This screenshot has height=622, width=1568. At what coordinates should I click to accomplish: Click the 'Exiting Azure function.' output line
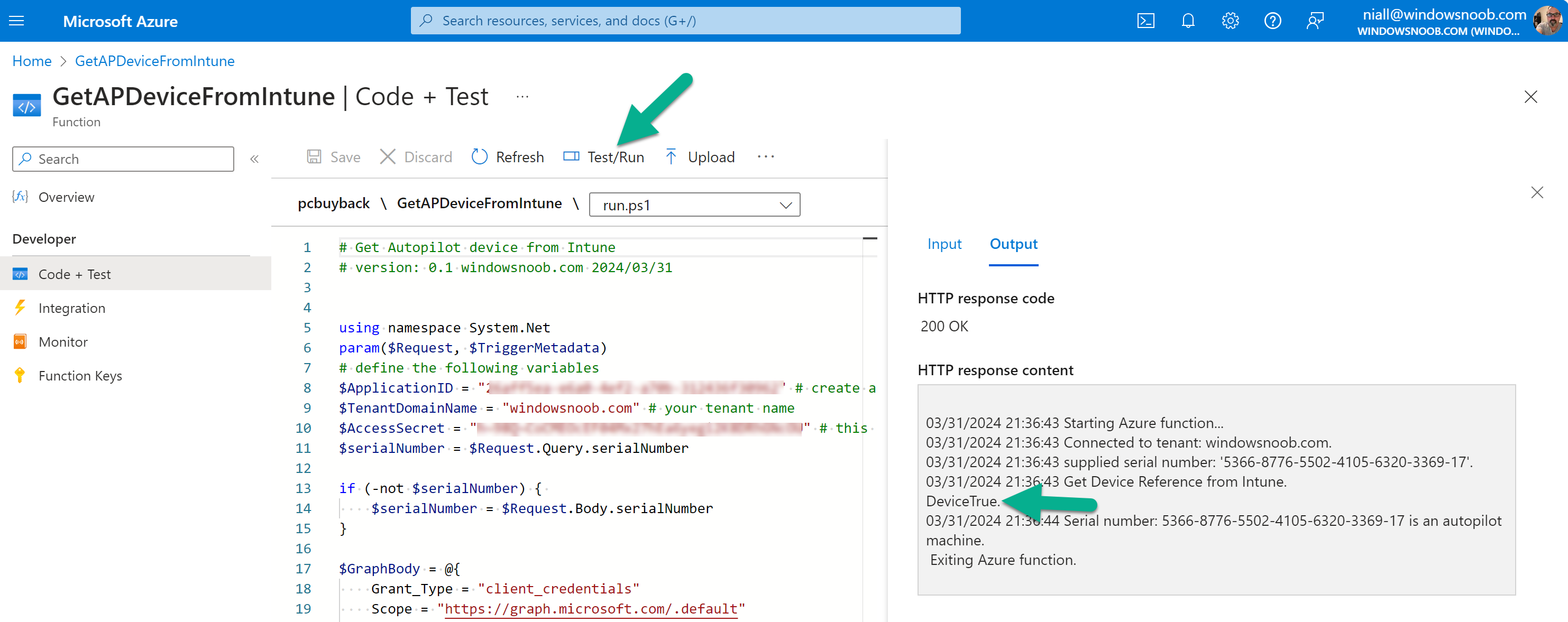click(x=1003, y=561)
